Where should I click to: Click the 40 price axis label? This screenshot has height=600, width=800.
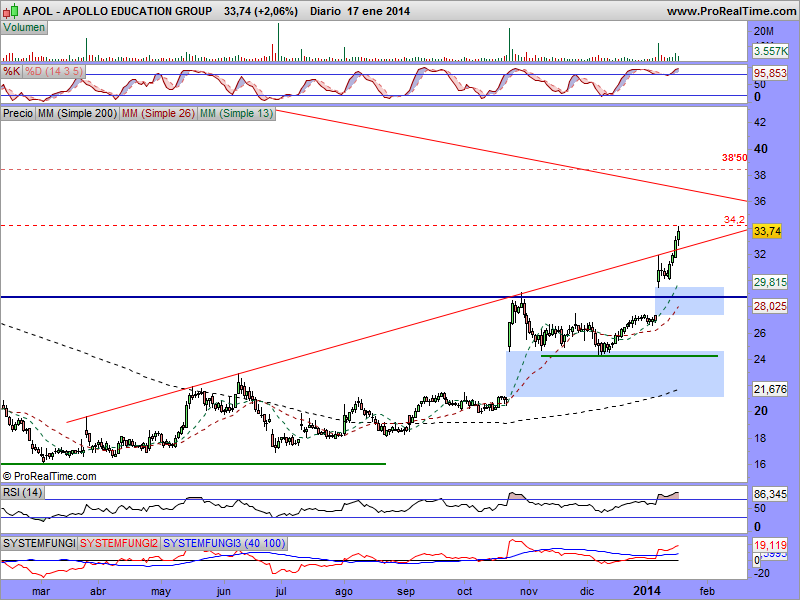(x=761, y=148)
